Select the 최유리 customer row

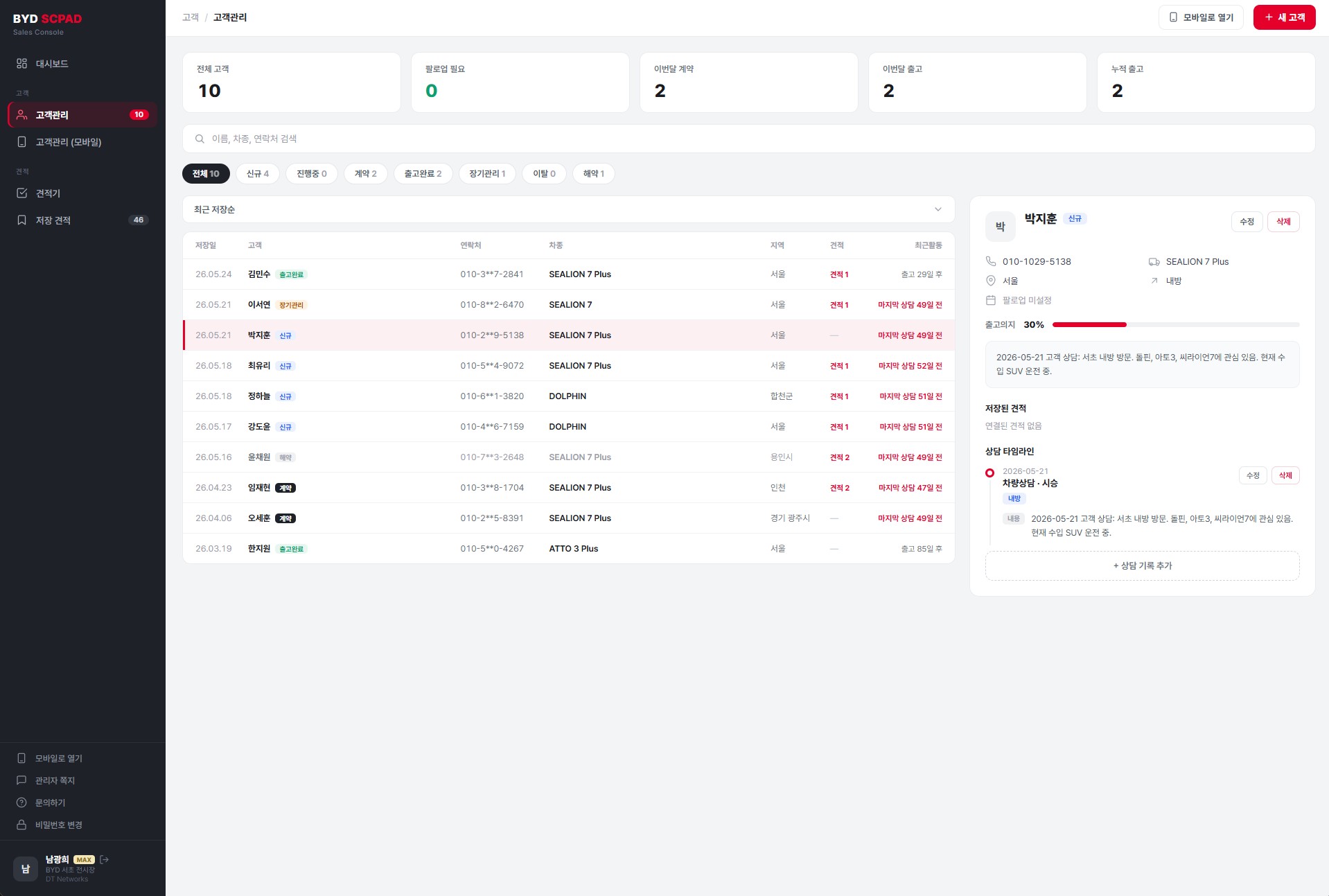point(568,366)
